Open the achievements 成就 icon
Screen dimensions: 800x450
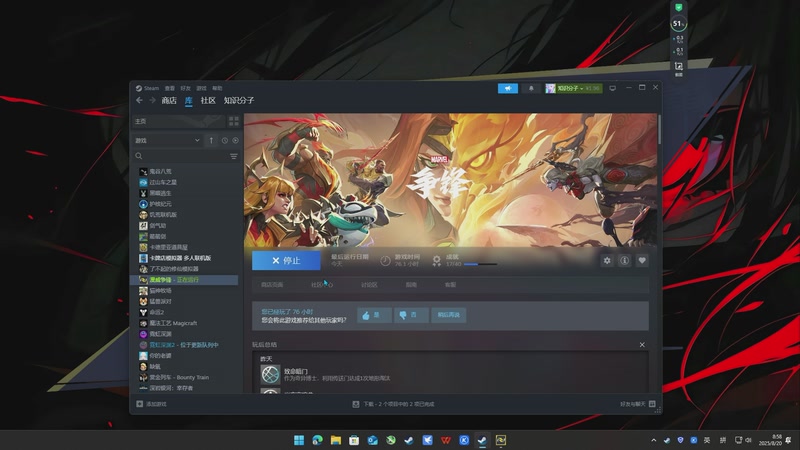click(x=437, y=261)
